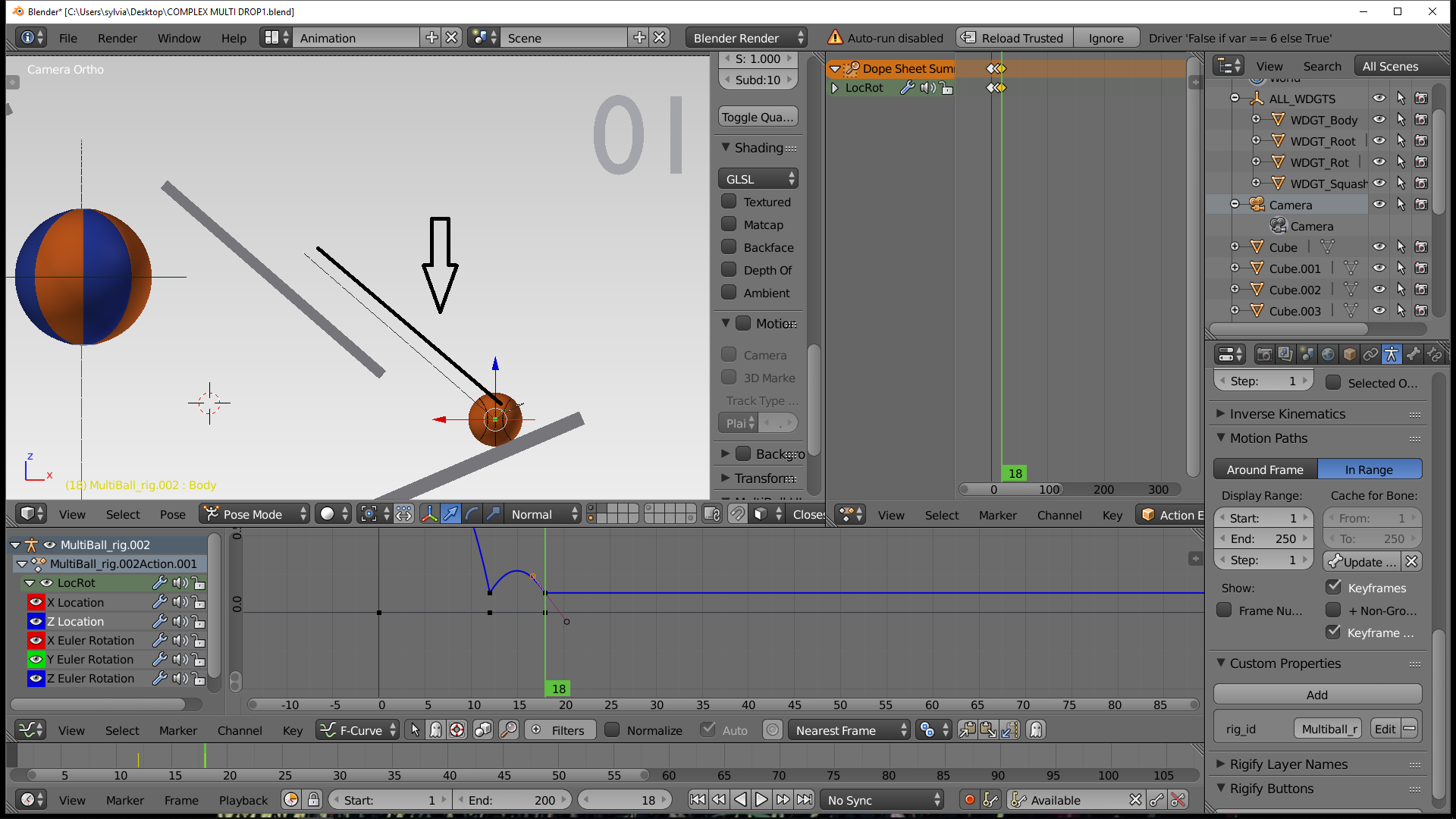Open the Render menu

(117, 38)
